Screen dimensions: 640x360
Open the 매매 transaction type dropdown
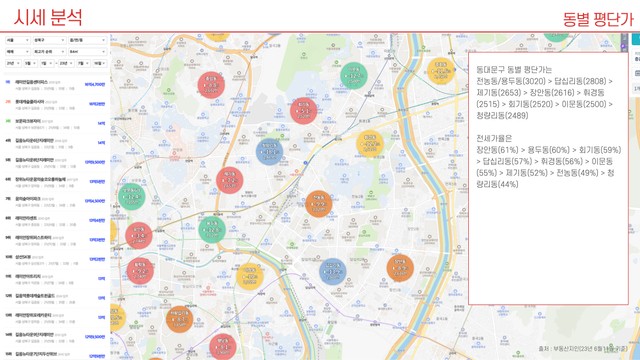tap(18, 52)
